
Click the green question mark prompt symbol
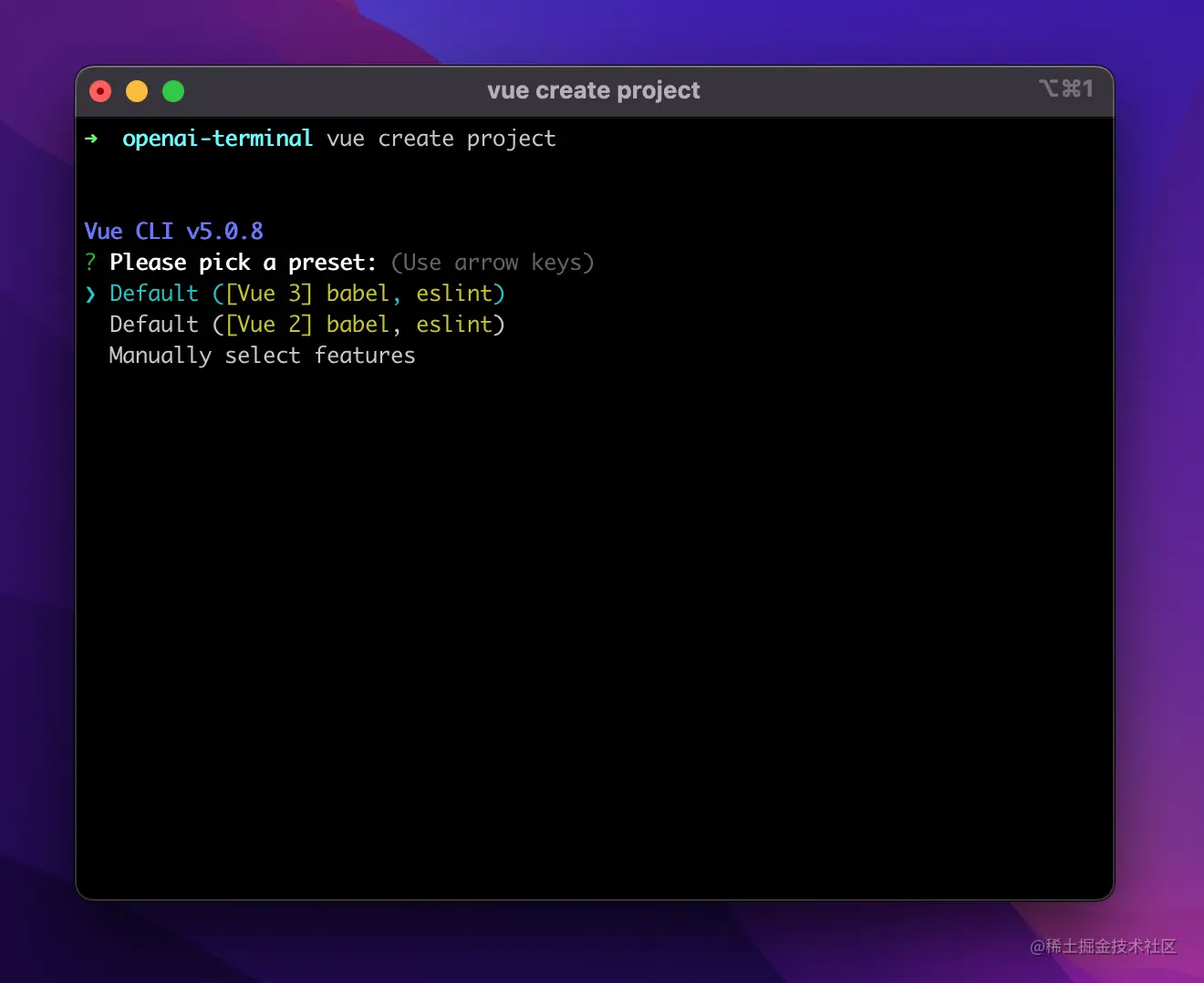pyautogui.click(x=90, y=263)
